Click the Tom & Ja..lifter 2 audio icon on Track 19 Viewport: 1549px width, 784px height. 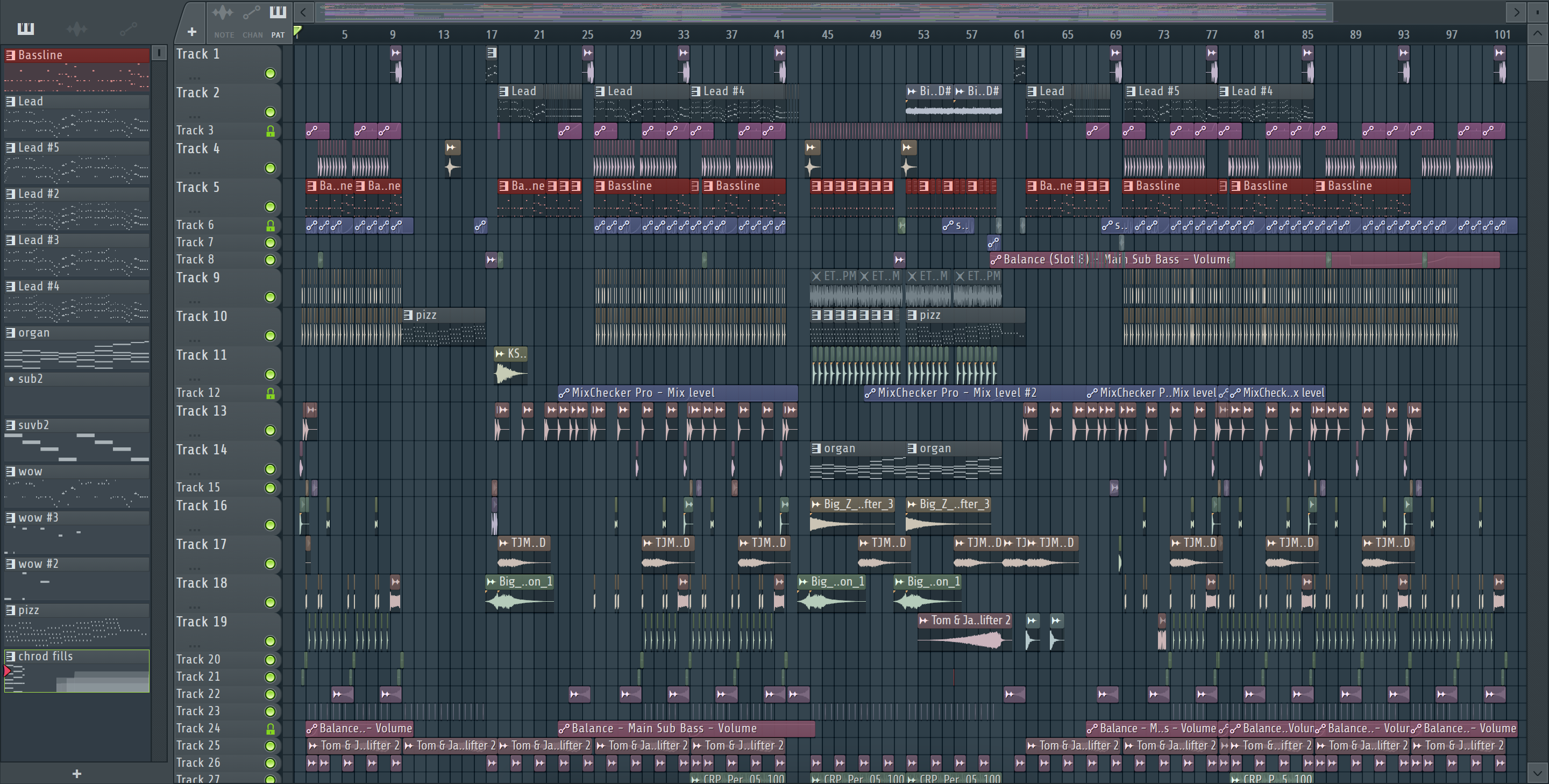pos(923,621)
